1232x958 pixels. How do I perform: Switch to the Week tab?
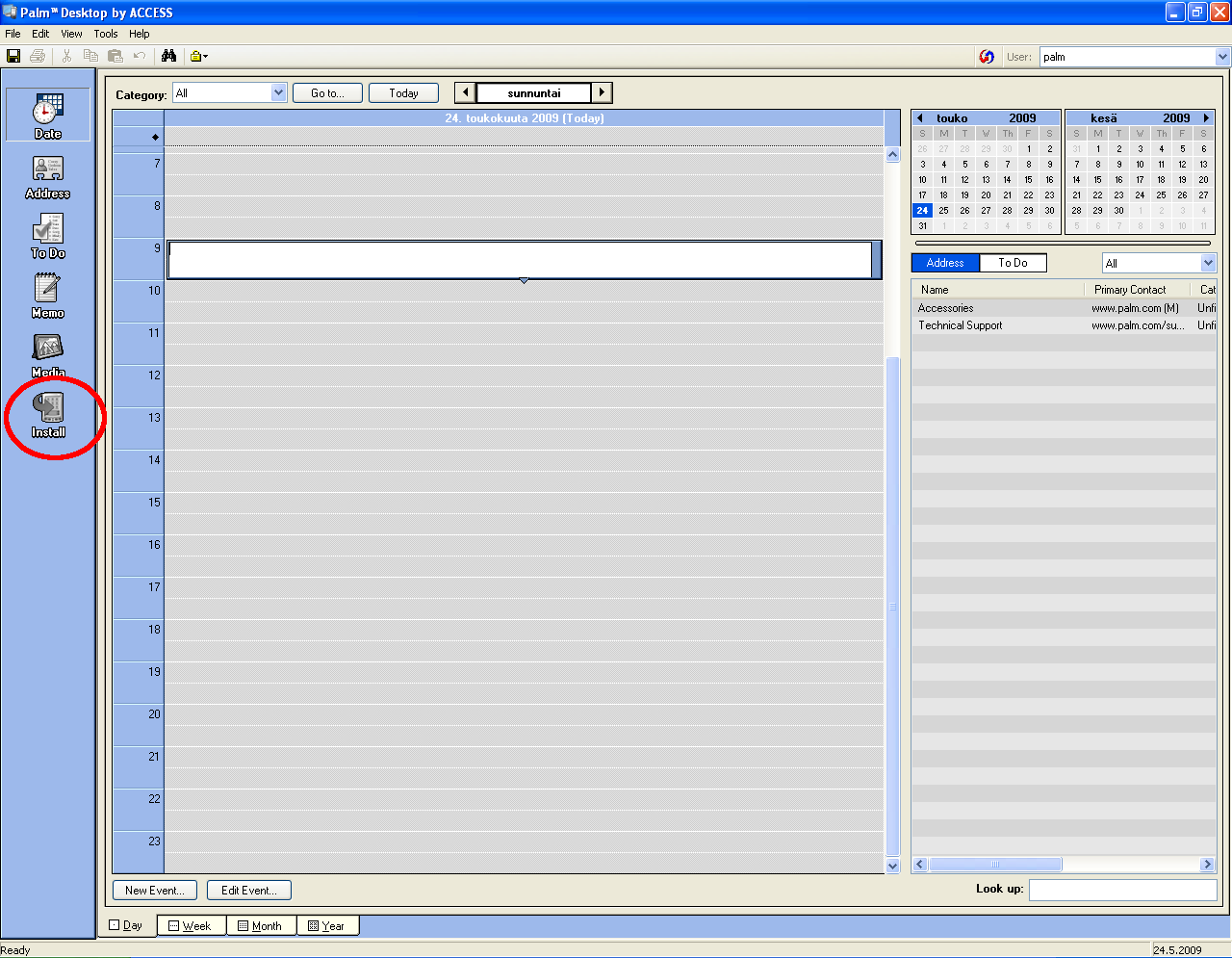coord(192,925)
